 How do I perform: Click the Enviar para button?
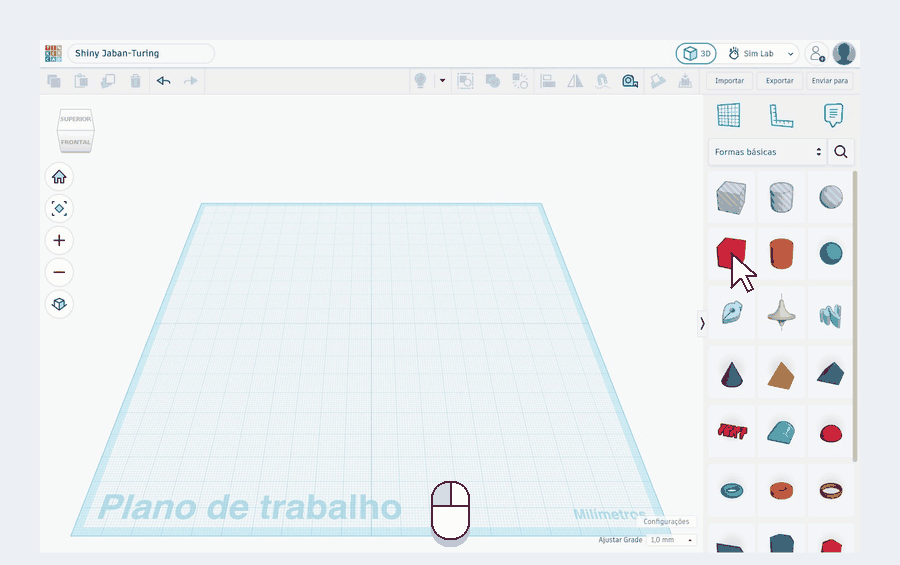tap(829, 81)
